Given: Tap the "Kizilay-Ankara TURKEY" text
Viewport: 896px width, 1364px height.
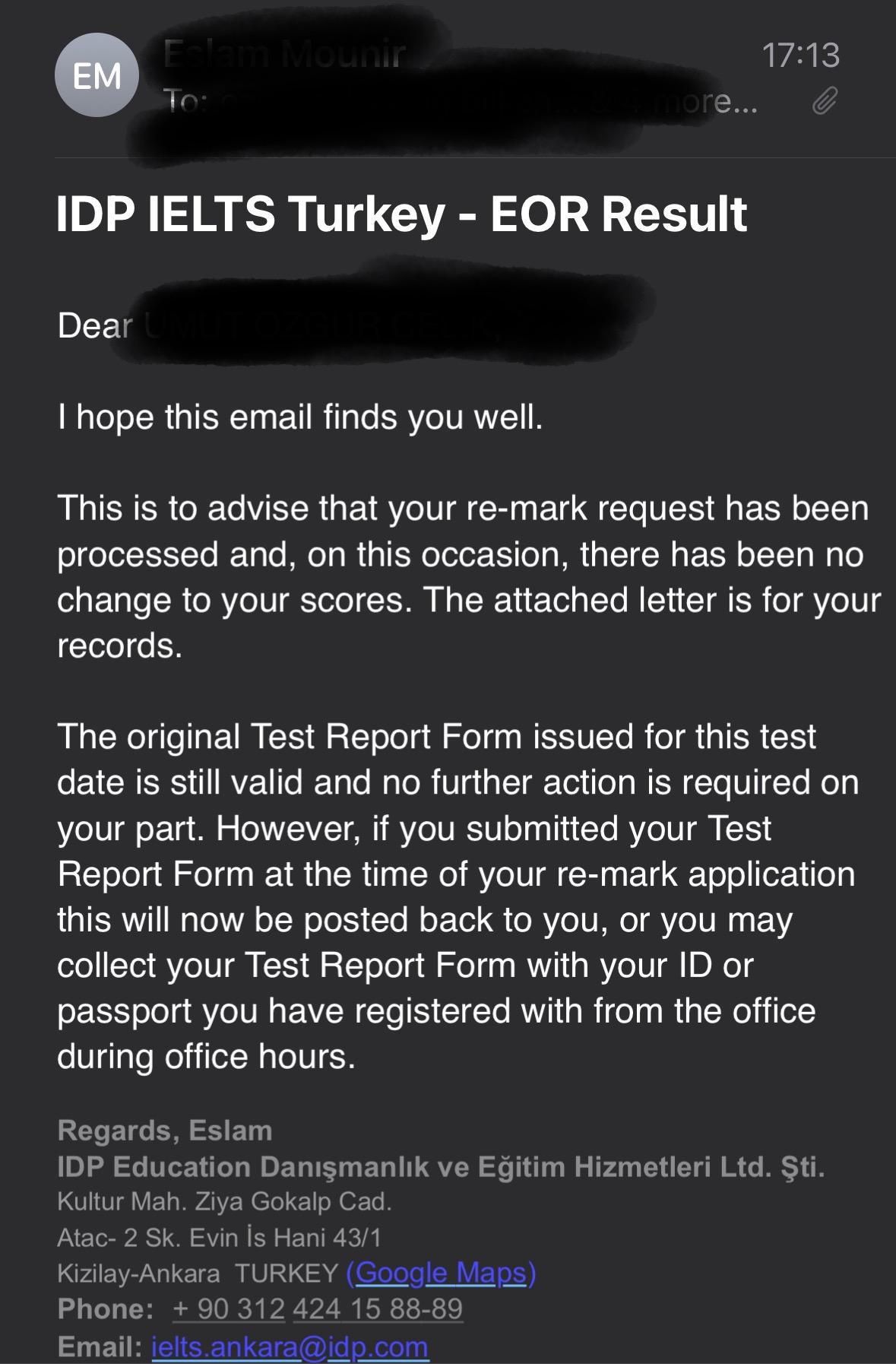Looking at the screenshot, I should (x=197, y=1273).
